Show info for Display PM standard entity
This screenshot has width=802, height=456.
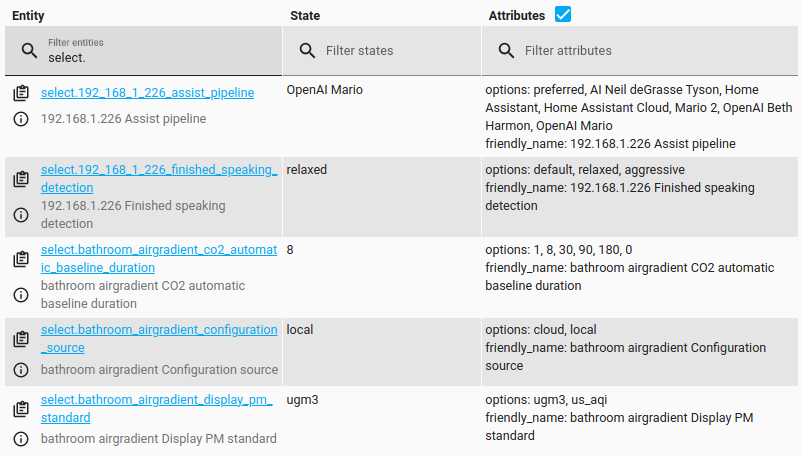pos(21,439)
